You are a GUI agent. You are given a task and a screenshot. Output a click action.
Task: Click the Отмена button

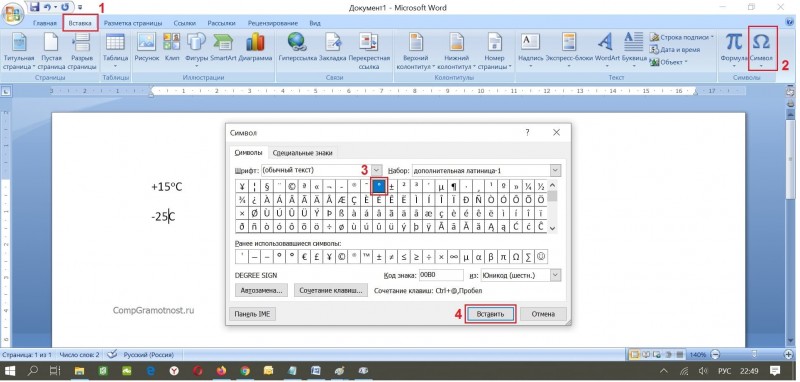click(543, 314)
